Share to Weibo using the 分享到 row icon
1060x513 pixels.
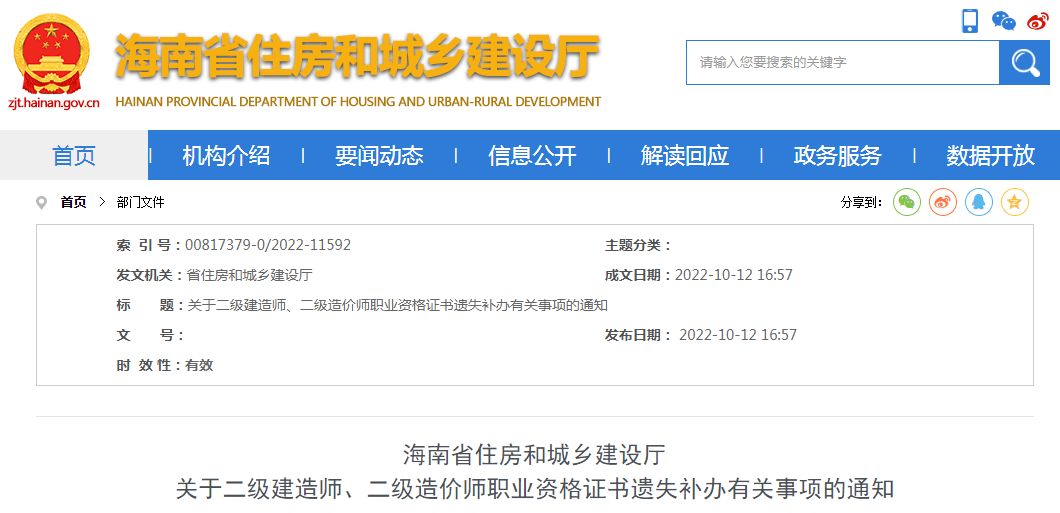pyautogui.click(x=943, y=202)
